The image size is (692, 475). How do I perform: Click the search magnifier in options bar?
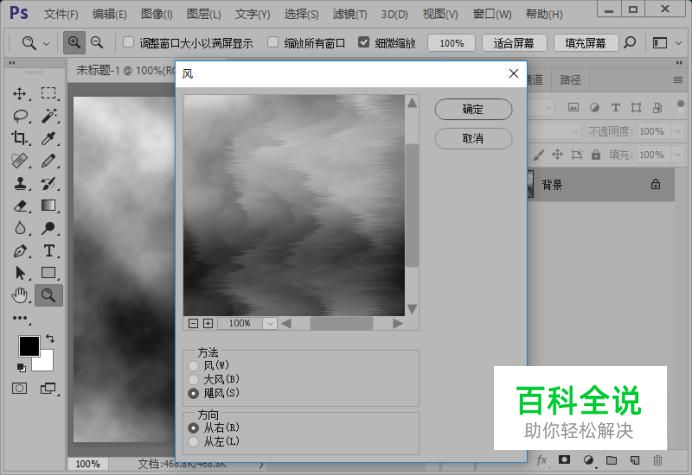pos(630,43)
